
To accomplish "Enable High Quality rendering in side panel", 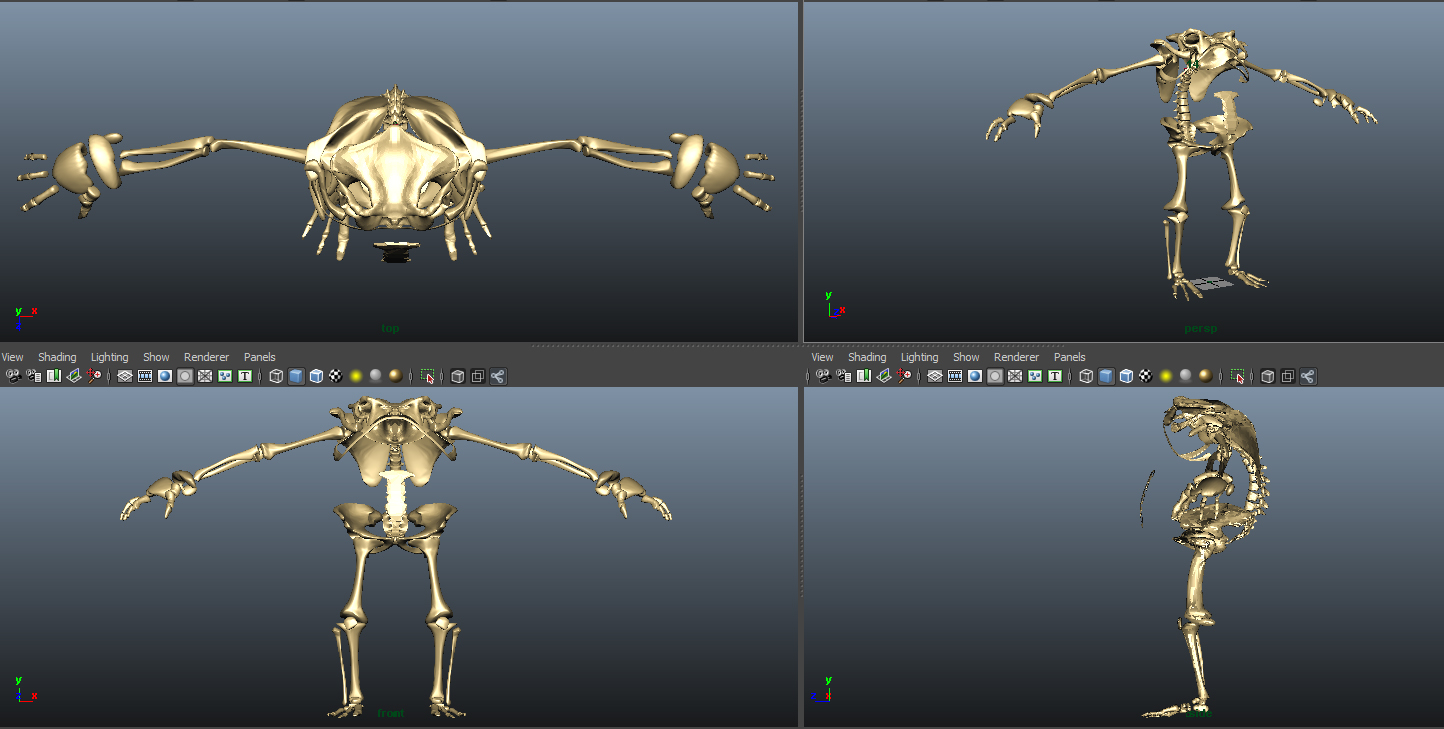I will [x=1206, y=376].
